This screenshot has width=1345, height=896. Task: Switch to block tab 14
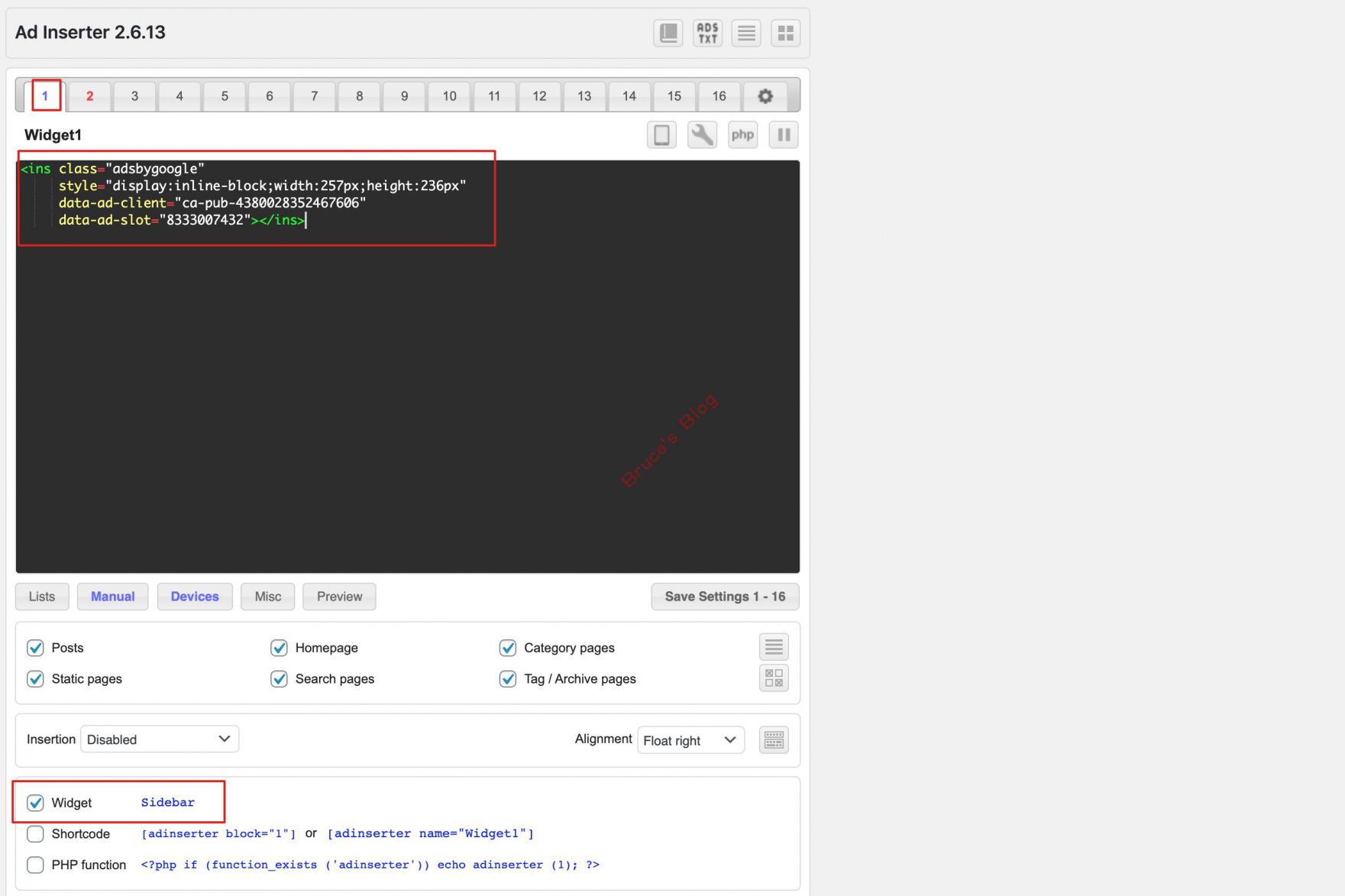click(x=629, y=96)
